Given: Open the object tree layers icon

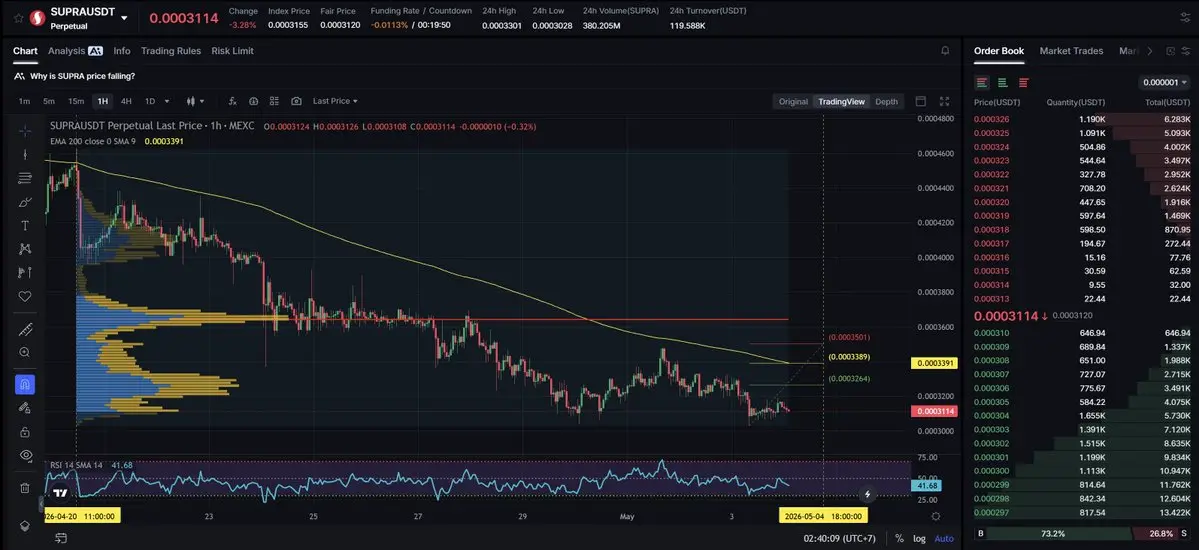Looking at the screenshot, I should pos(24,526).
